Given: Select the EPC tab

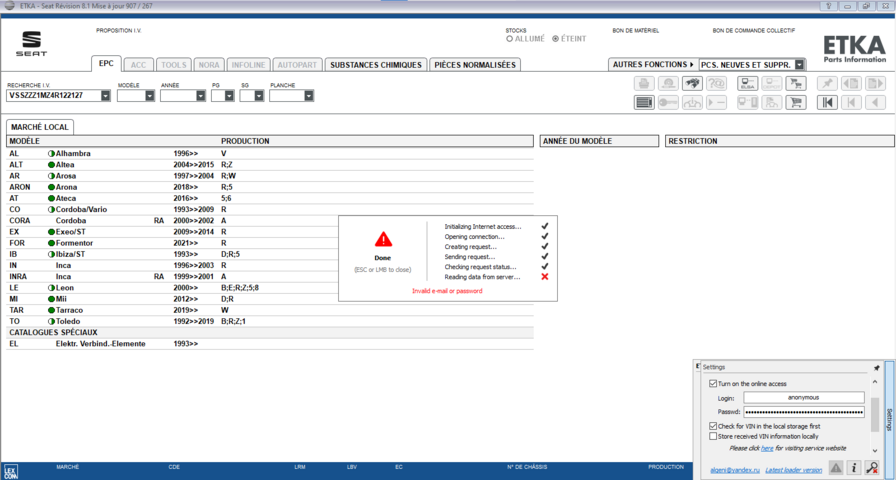Looking at the screenshot, I should tap(106, 64).
